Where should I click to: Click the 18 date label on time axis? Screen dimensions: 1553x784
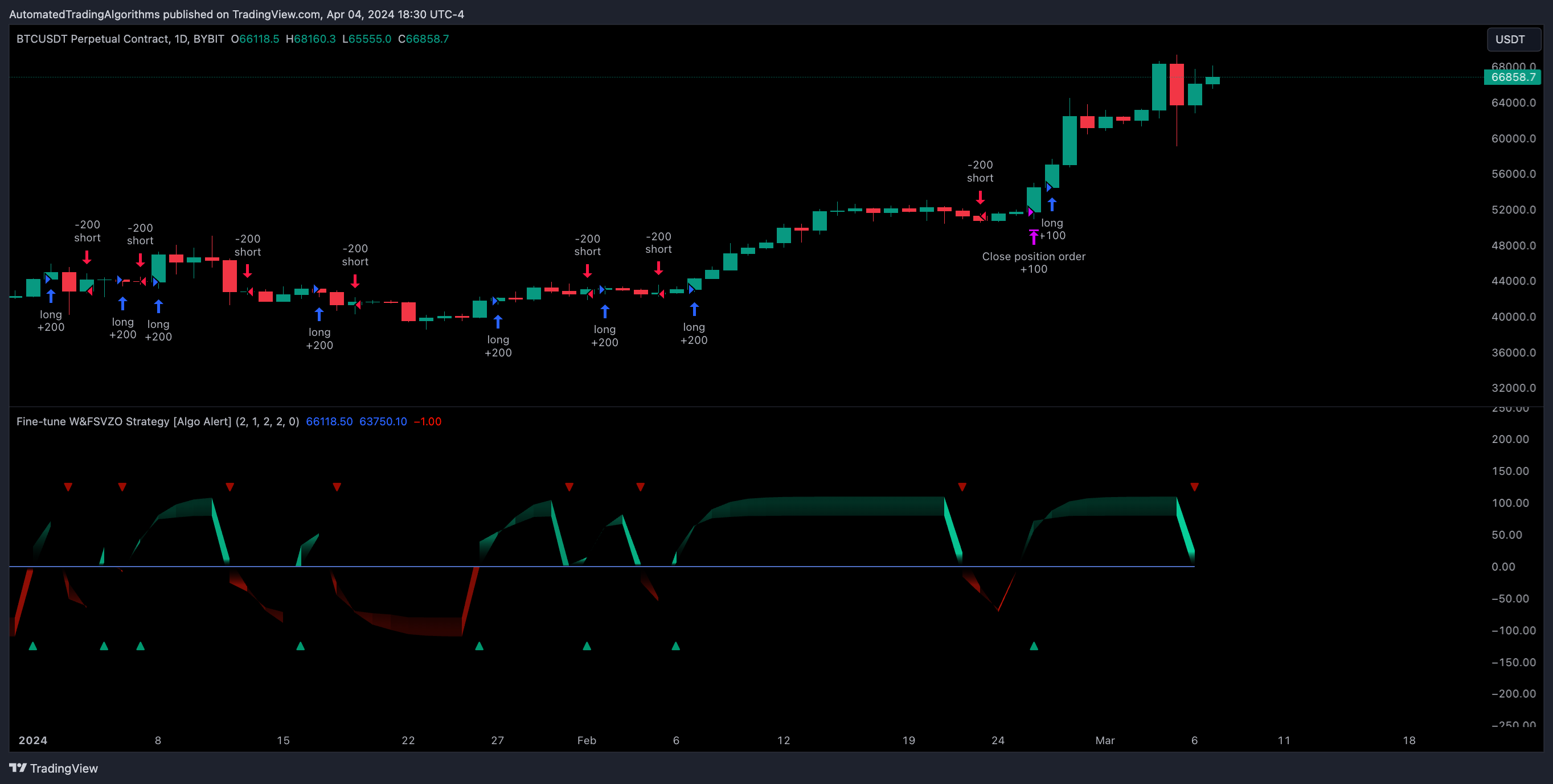1409,741
